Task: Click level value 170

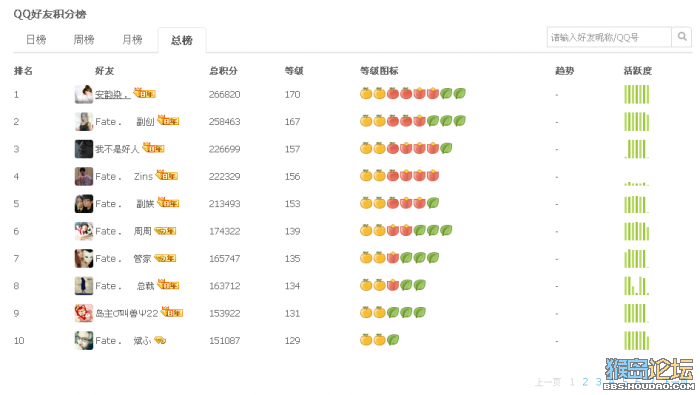Action: pyautogui.click(x=292, y=95)
